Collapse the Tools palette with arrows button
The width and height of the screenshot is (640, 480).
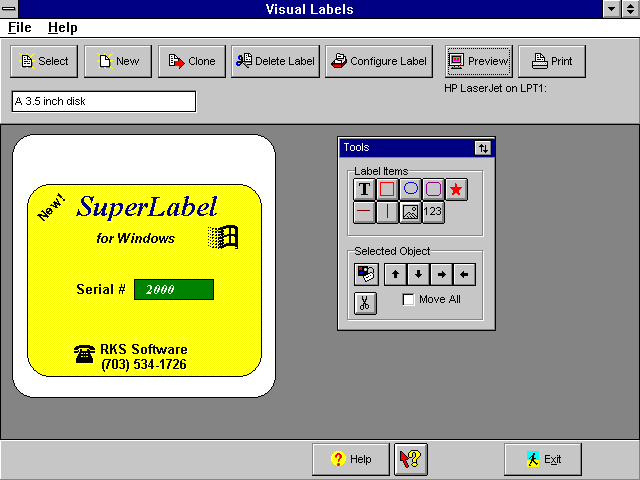(483, 148)
